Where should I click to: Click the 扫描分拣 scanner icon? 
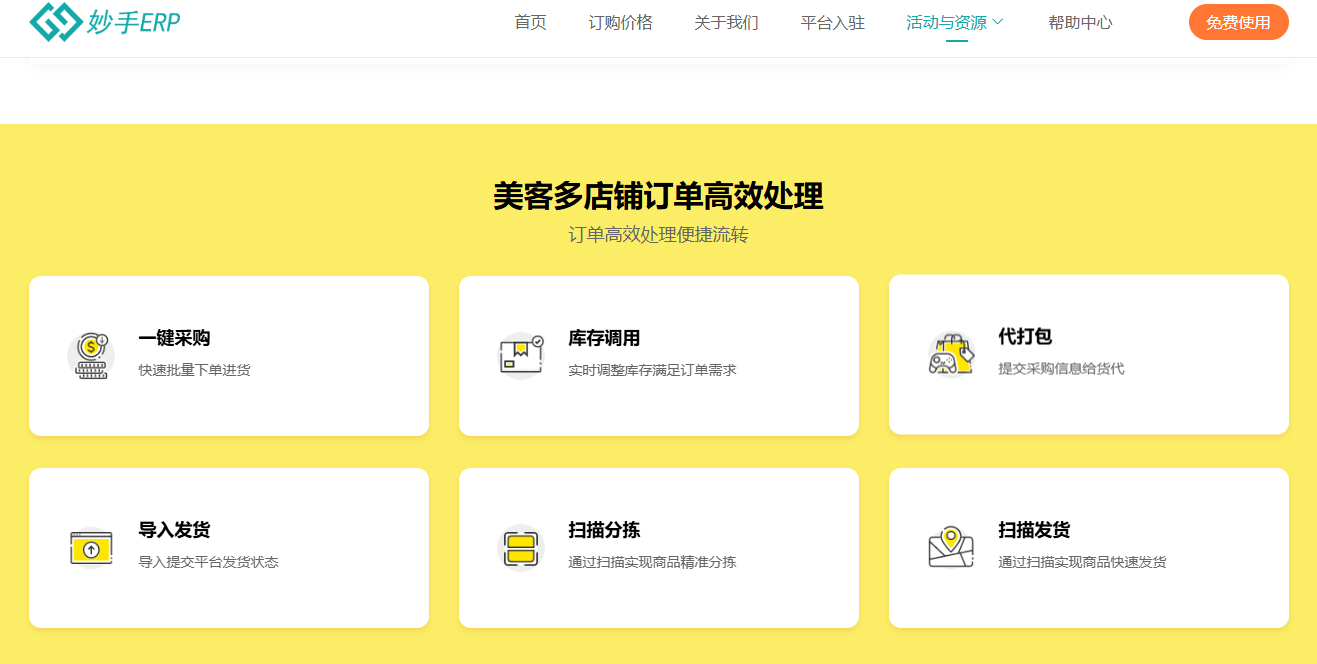tap(520, 547)
